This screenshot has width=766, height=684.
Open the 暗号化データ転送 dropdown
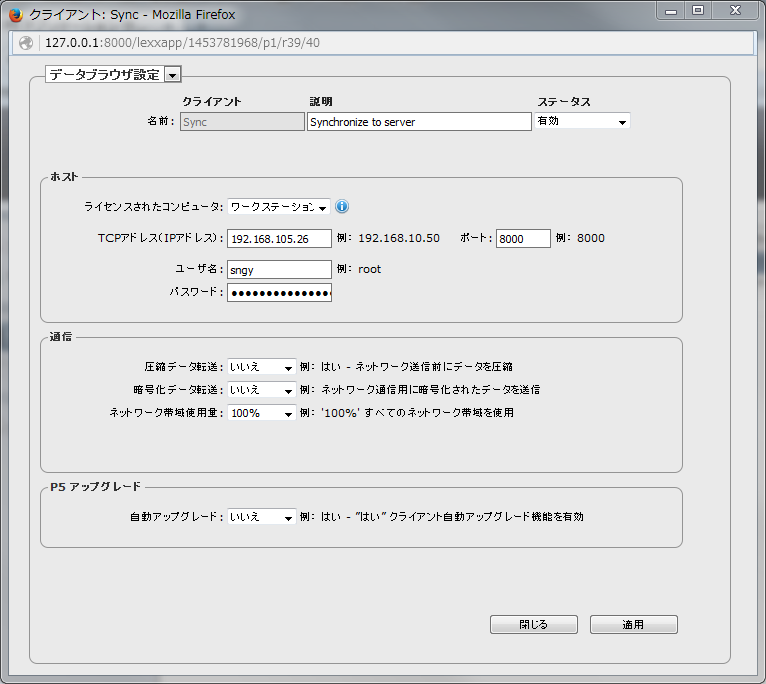point(262,390)
